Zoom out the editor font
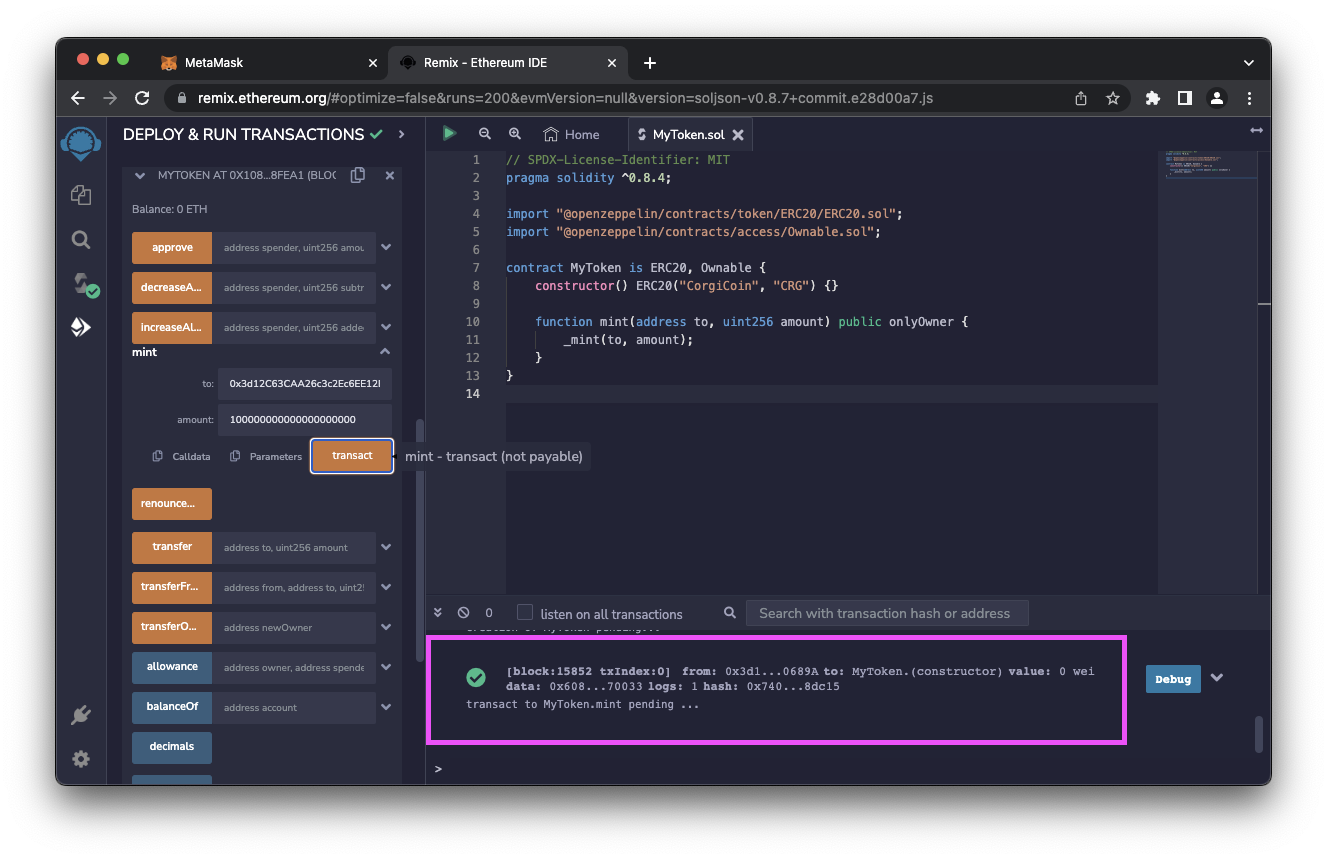 485,134
